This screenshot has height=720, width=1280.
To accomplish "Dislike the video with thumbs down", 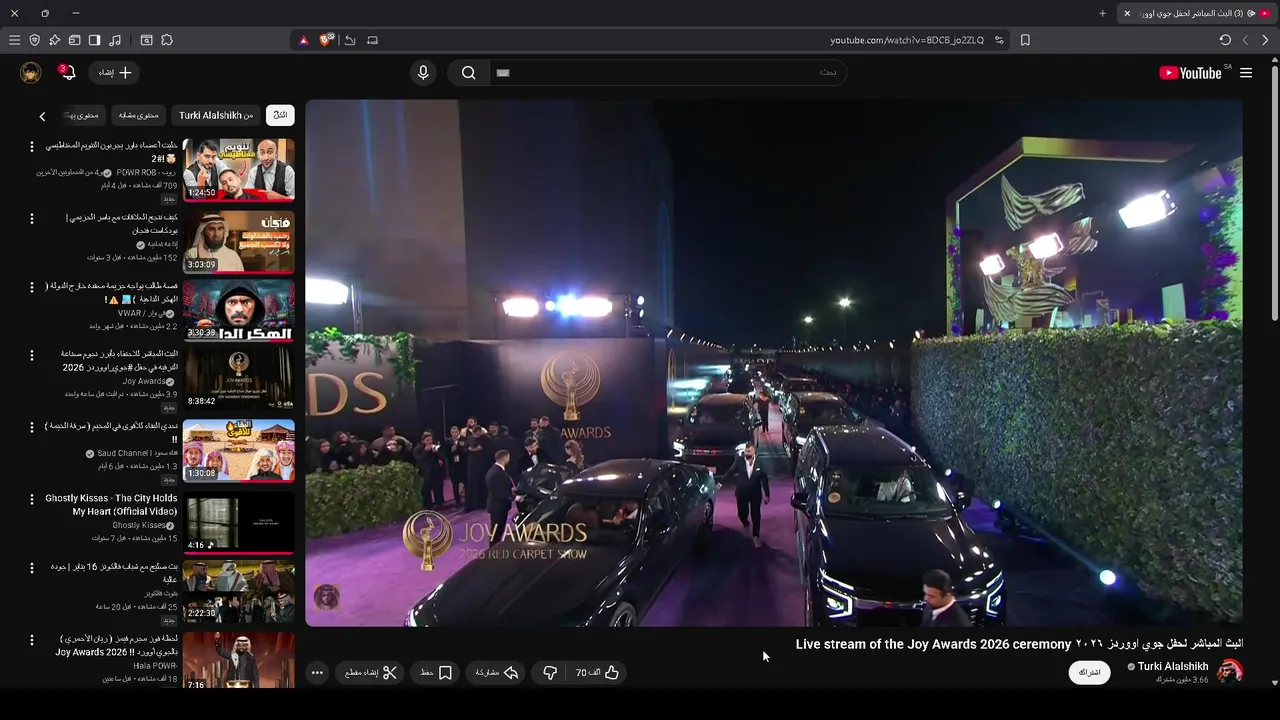I will tap(549, 673).
